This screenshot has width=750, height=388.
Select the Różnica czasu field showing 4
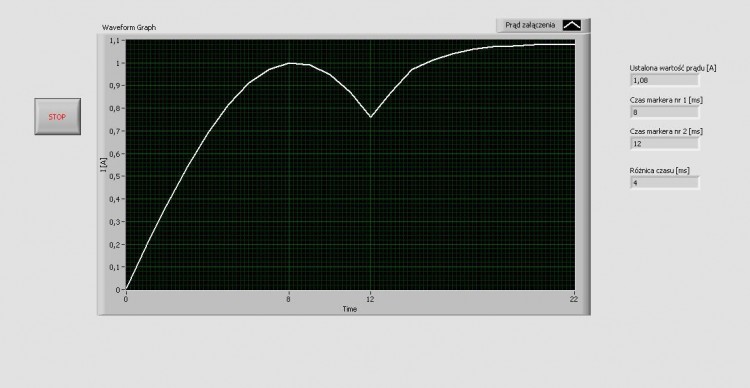pyautogui.click(x=664, y=183)
